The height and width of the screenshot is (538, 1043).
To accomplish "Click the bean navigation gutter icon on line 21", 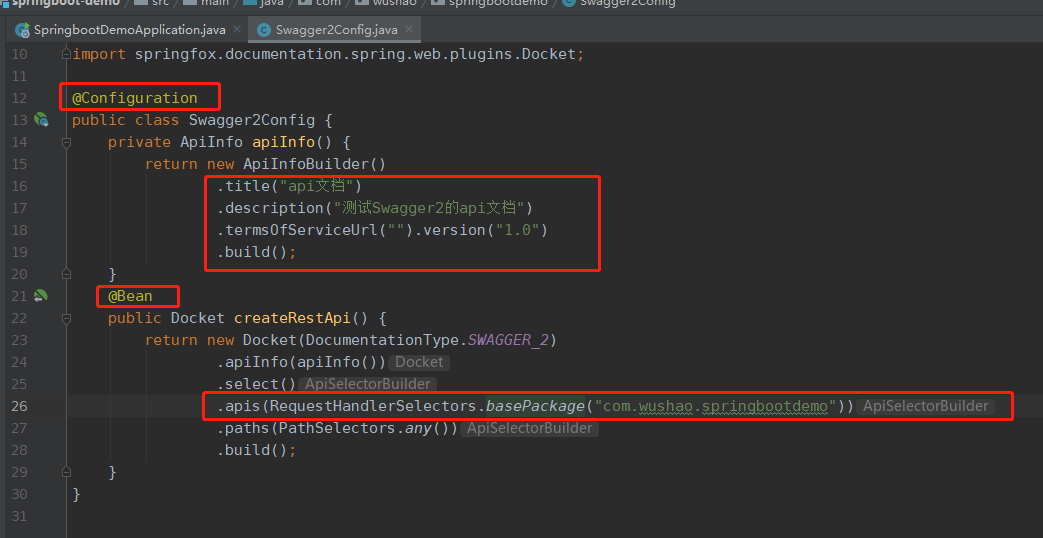I will [x=41, y=296].
